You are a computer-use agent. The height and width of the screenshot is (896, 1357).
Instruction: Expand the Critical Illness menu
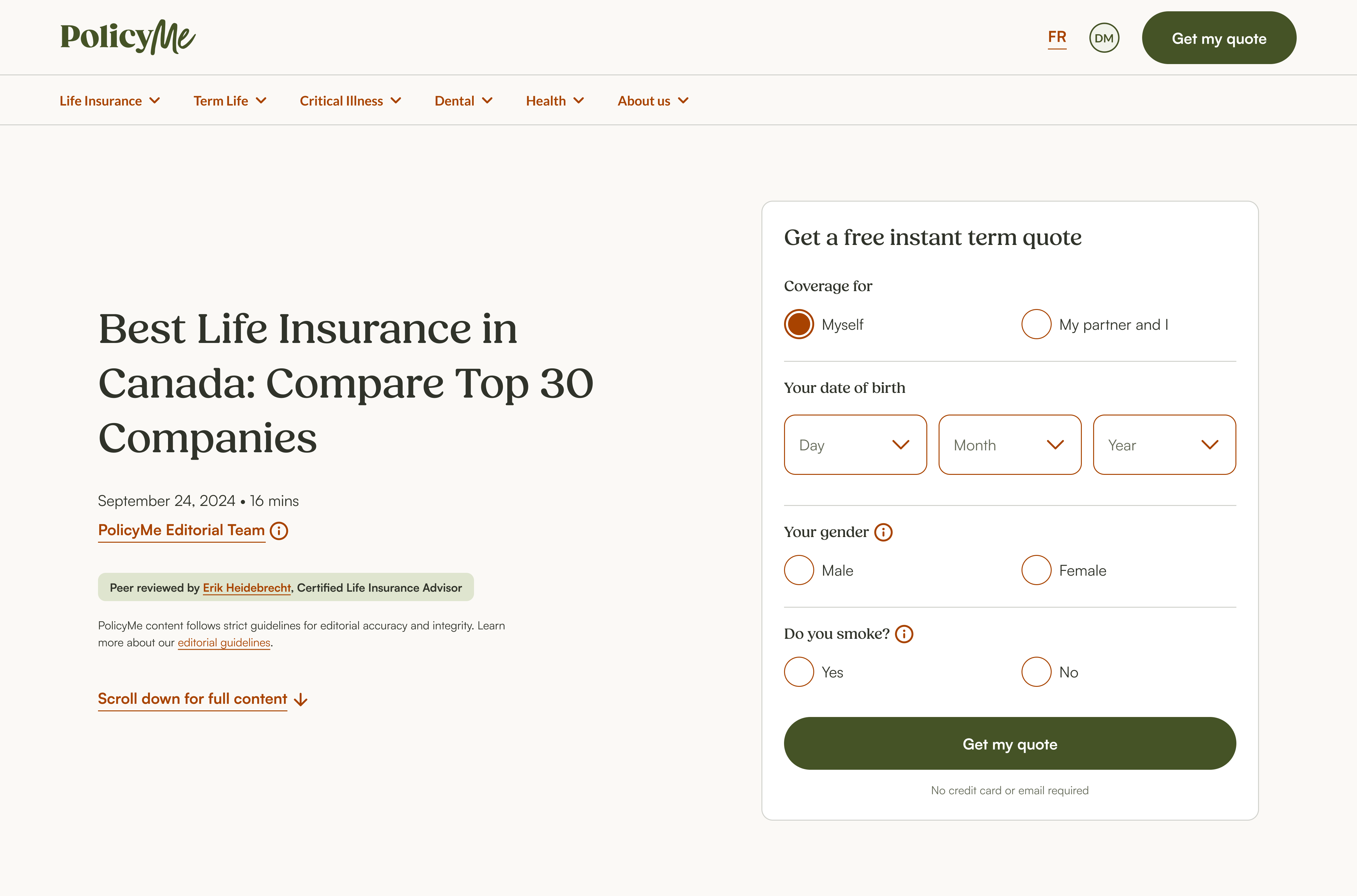tap(350, 101)
